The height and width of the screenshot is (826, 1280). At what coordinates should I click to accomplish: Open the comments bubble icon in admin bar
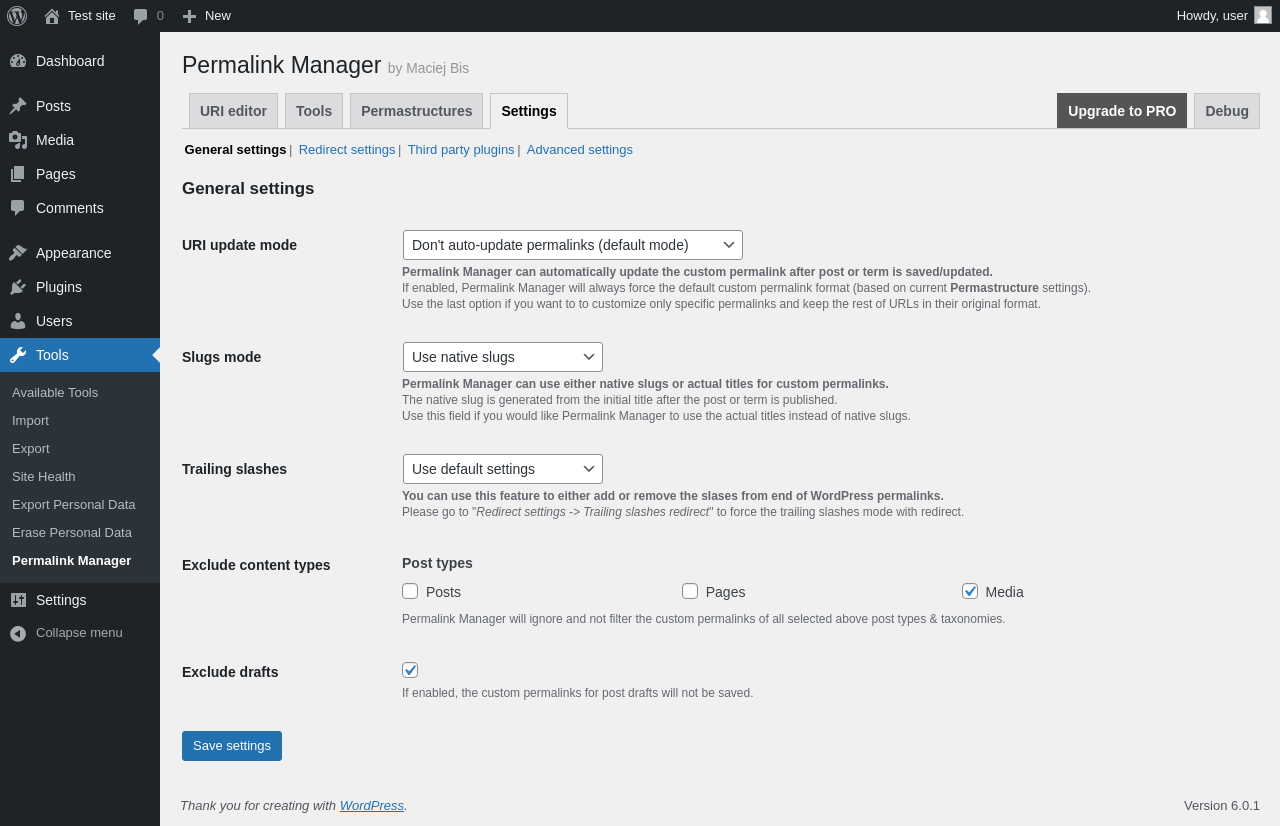pyautogui.click(x=141, y=16)
